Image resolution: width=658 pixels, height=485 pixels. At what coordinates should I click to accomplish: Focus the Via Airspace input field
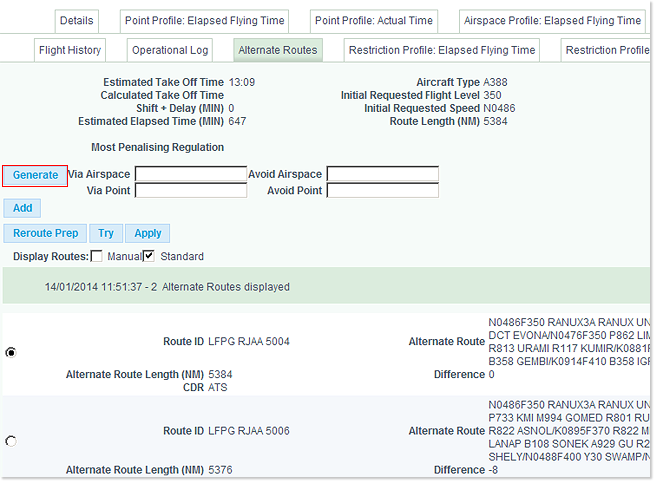pyautogui.click(x=190, y=174)
